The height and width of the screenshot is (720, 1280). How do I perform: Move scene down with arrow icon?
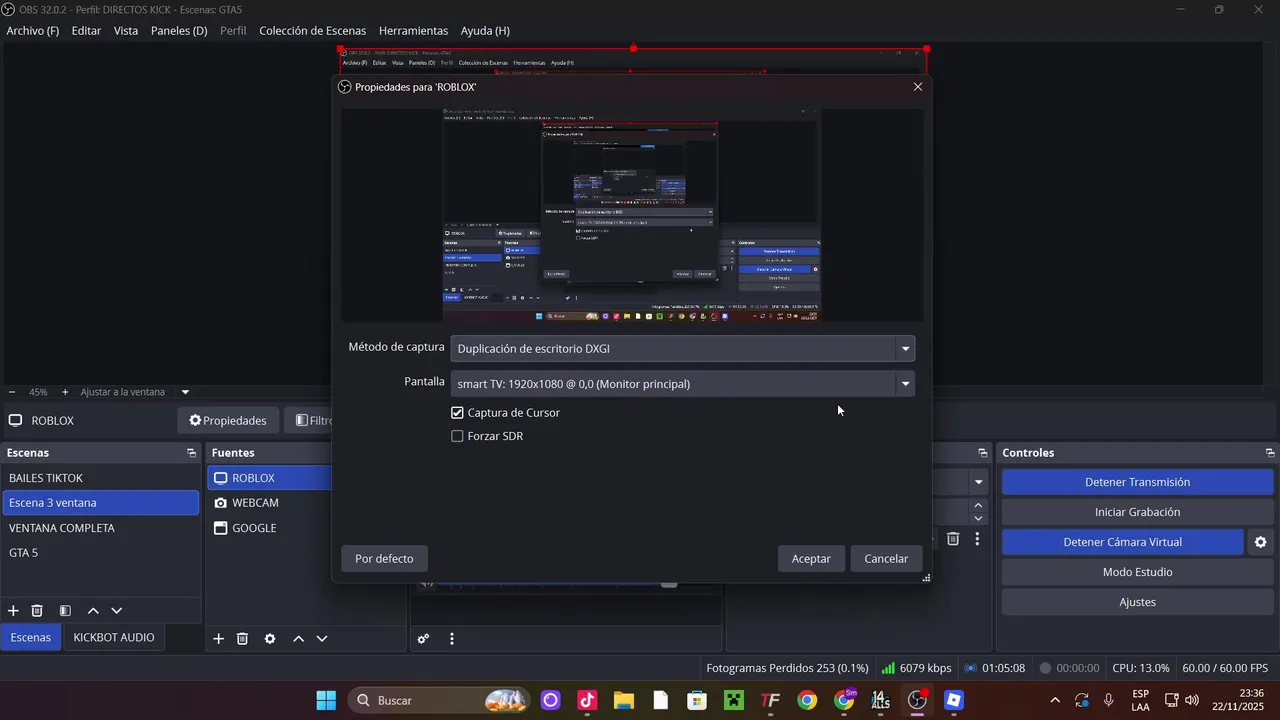click(117, 611)
